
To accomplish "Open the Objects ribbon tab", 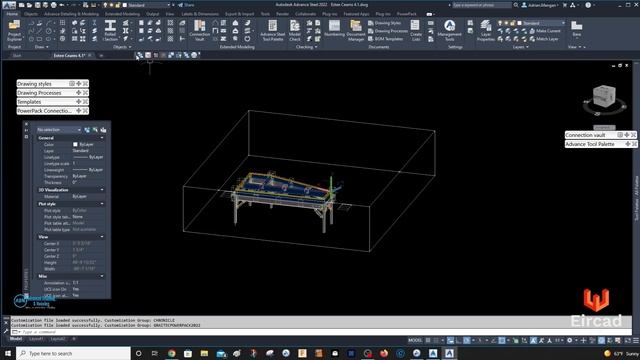I will tap(31, 14).
